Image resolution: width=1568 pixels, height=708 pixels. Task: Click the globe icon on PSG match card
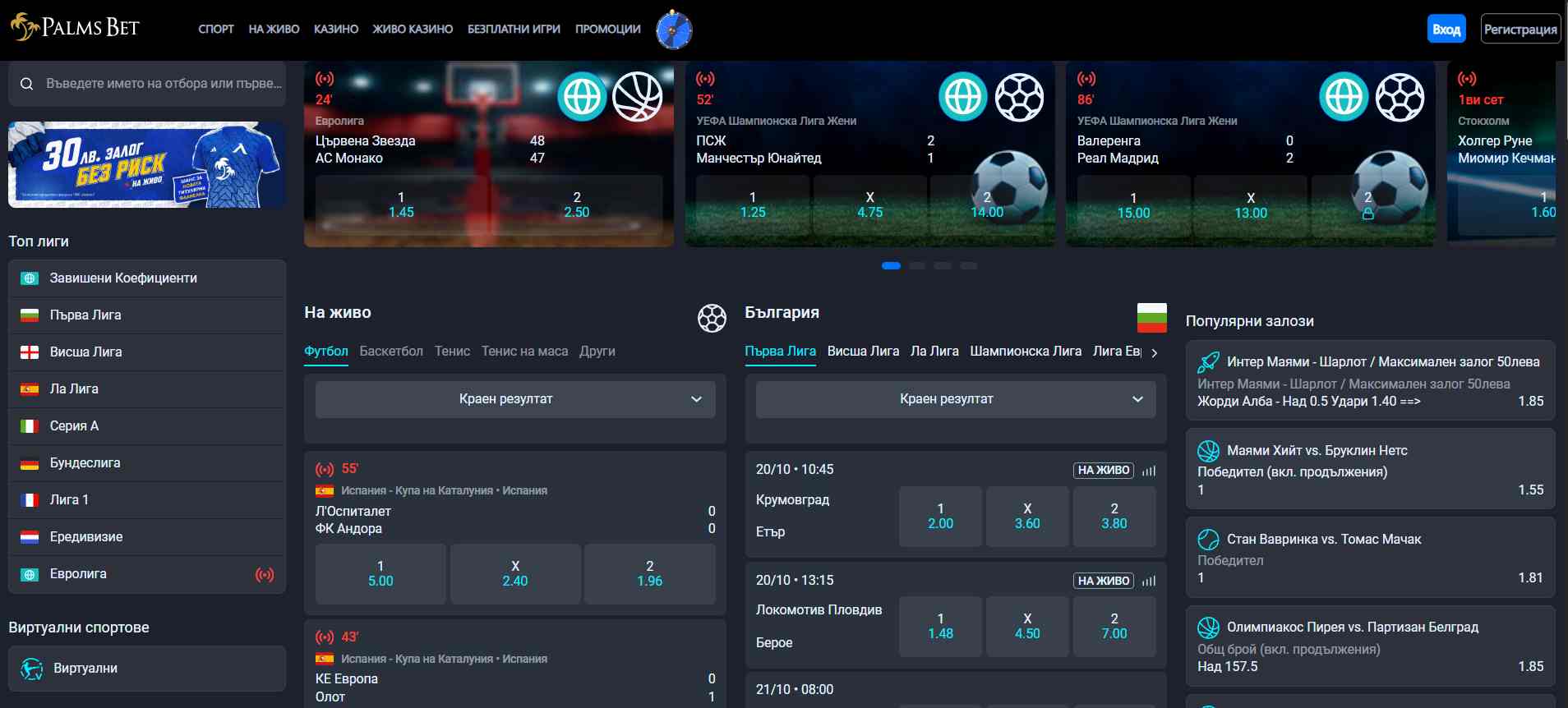coord(963,97)
